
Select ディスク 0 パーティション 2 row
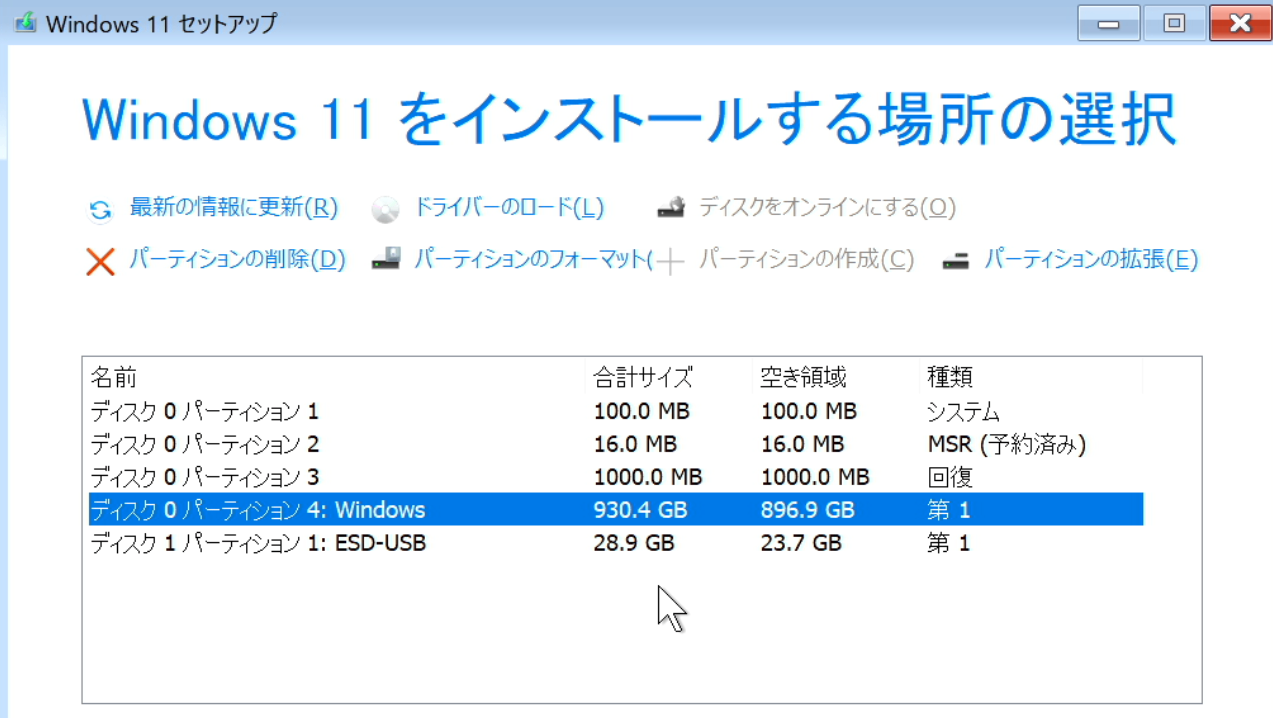pos(615,444)
